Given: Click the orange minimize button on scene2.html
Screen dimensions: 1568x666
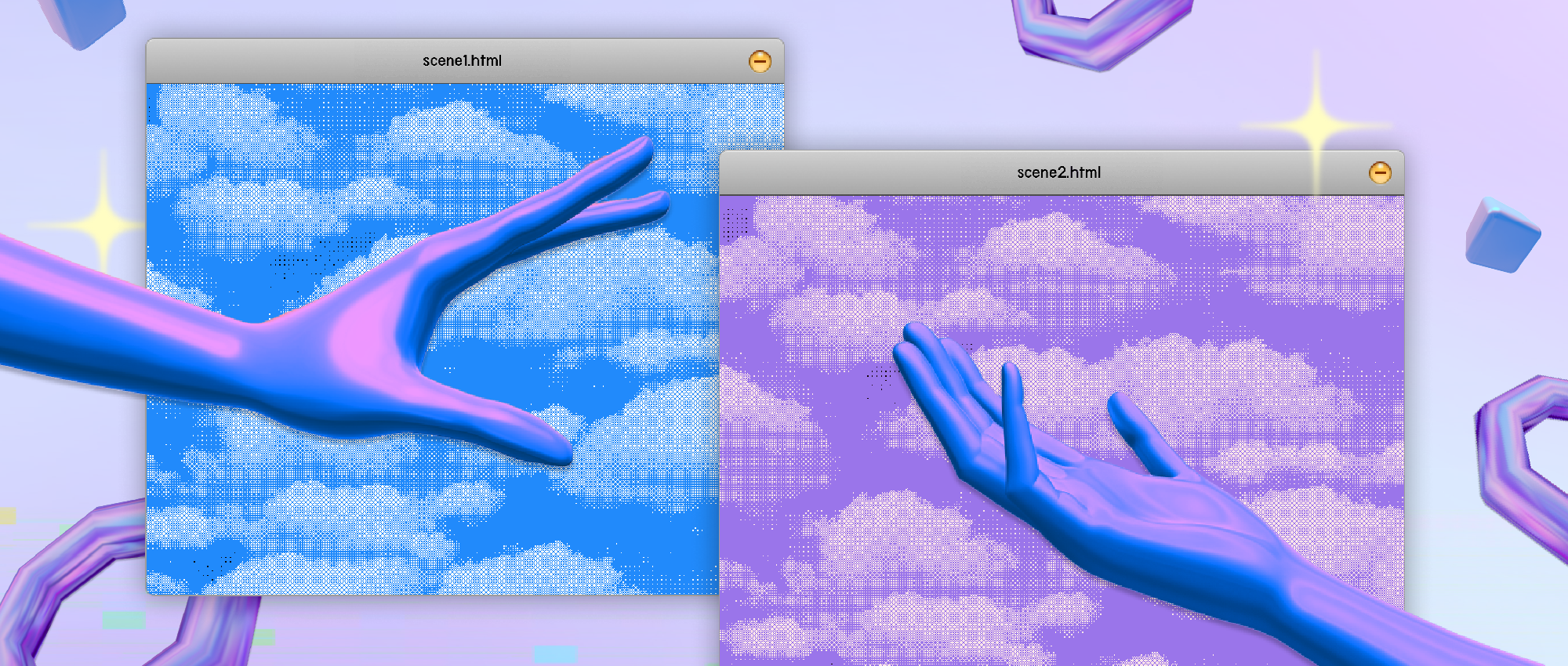Looking at the screenshot, I should 1380,172.
